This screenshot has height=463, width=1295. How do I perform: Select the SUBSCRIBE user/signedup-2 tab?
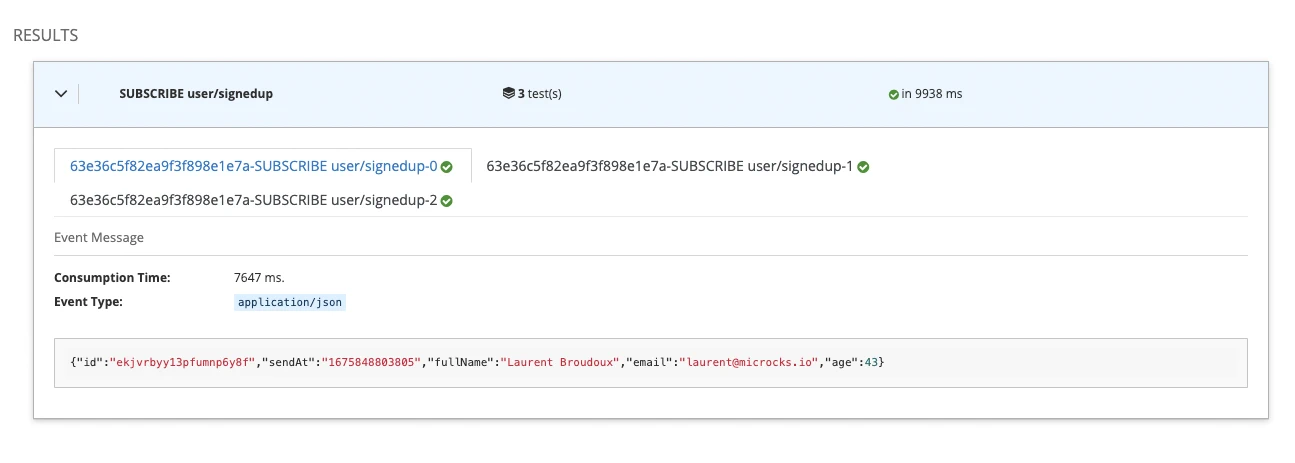click(x=253, y=200)
